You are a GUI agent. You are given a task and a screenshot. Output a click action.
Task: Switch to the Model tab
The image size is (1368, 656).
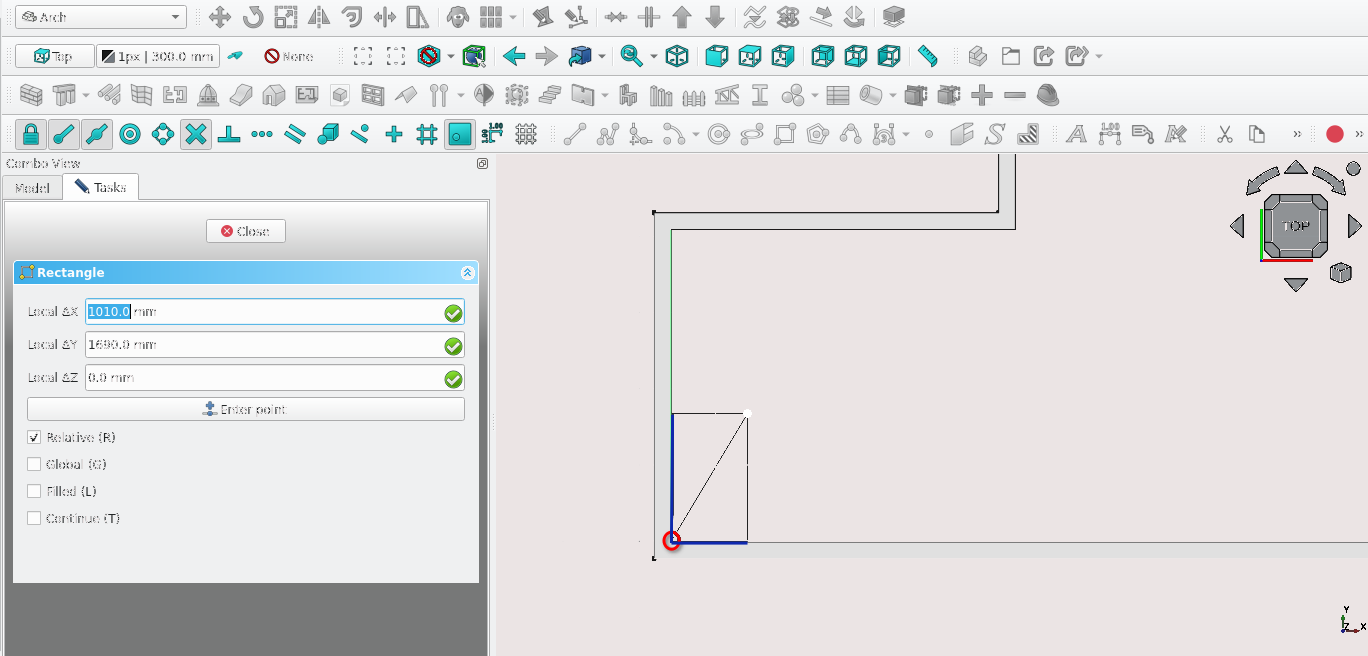pyautogui.click(x=32, y=188)
